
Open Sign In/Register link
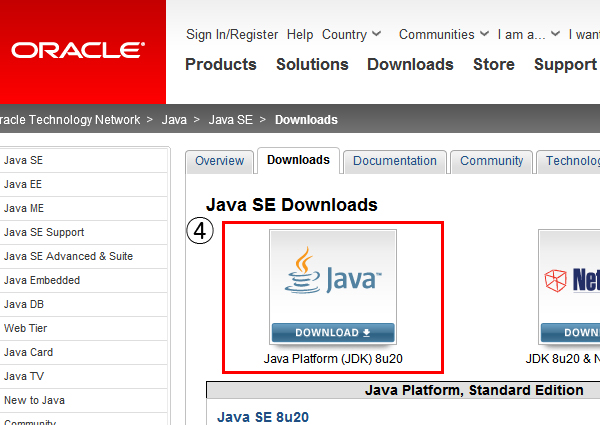[x=232, y=34]
